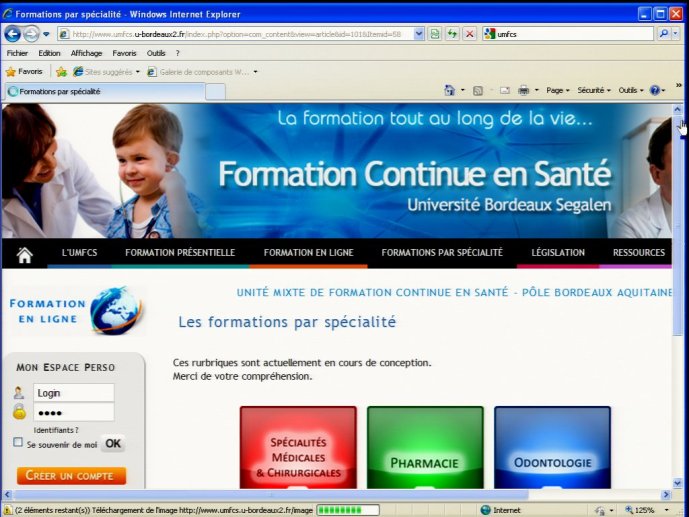
Task: Click the Login username field
Action: click(74, 393)
